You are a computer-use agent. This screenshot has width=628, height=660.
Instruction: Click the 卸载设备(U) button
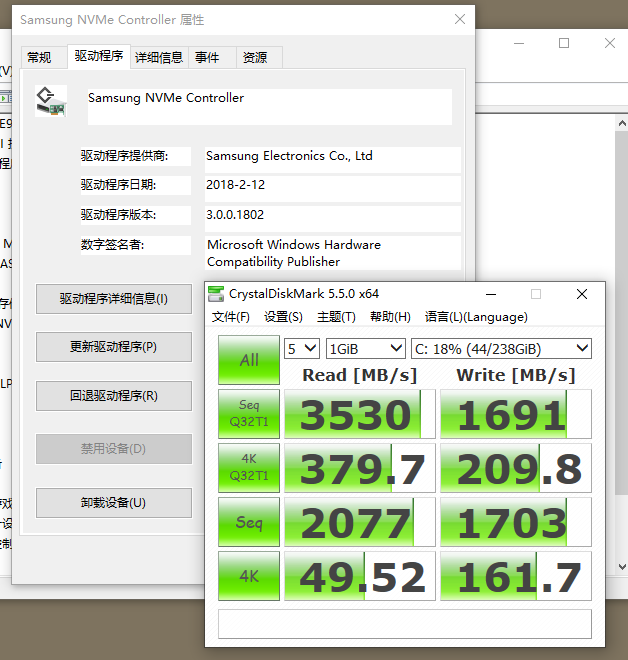click(114, 503)
